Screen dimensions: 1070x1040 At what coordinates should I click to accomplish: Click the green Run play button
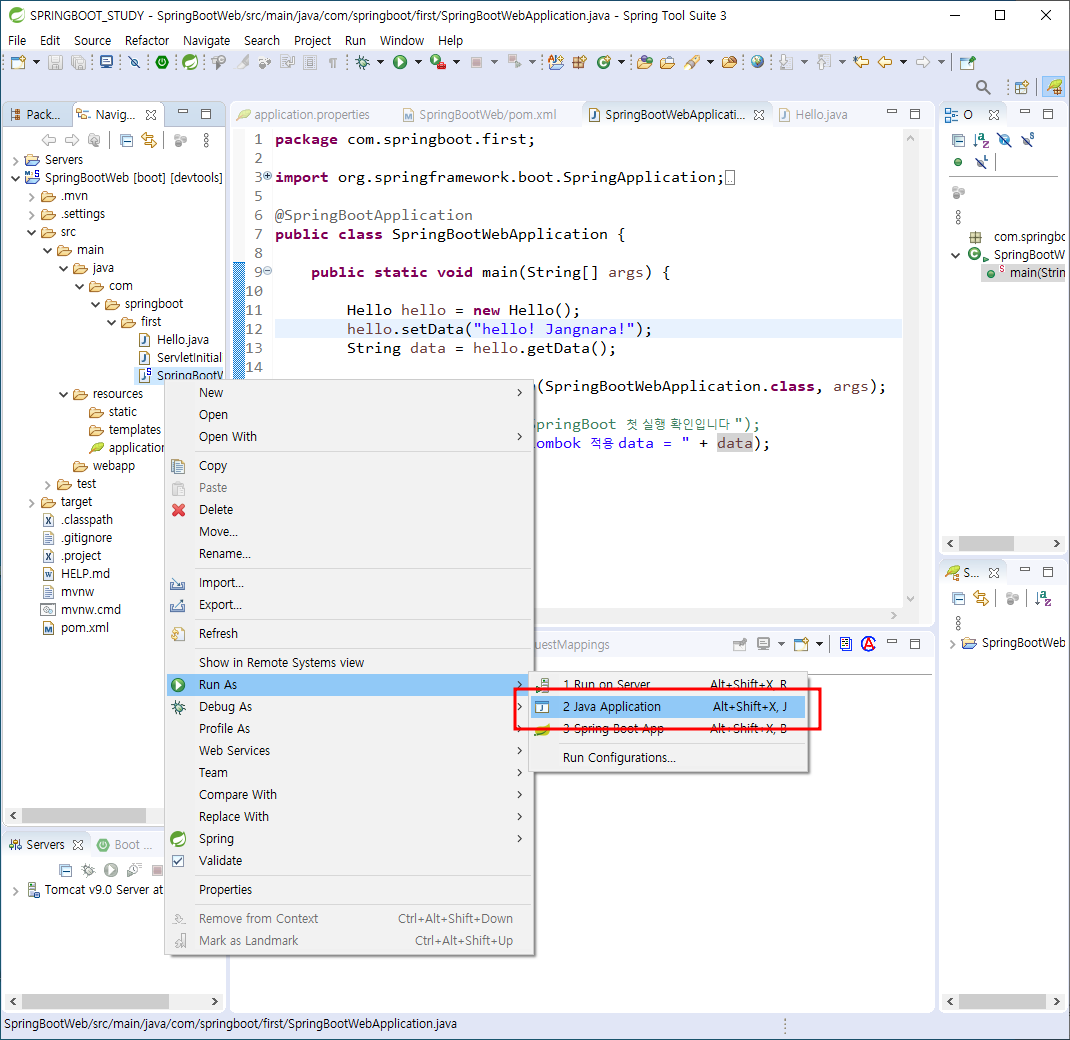[x=400, y=63]
